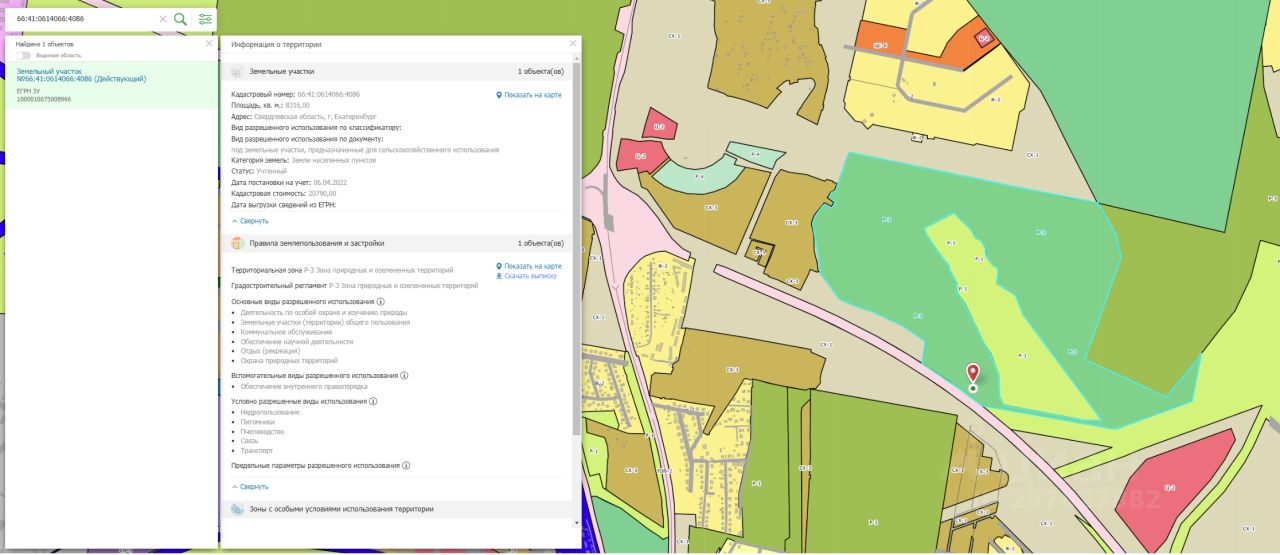Click info icon beside Предельные параметры разрешенного использования

point(406,465)
